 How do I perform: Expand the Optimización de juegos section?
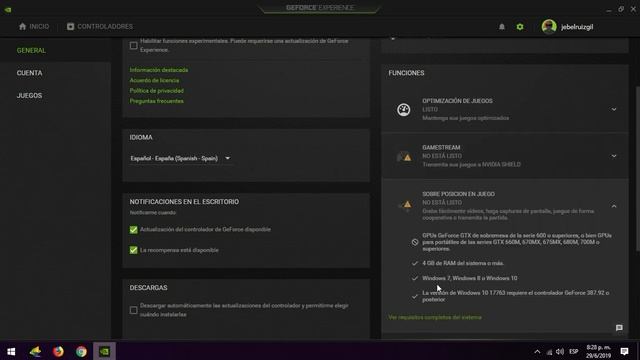pos(613,109)
